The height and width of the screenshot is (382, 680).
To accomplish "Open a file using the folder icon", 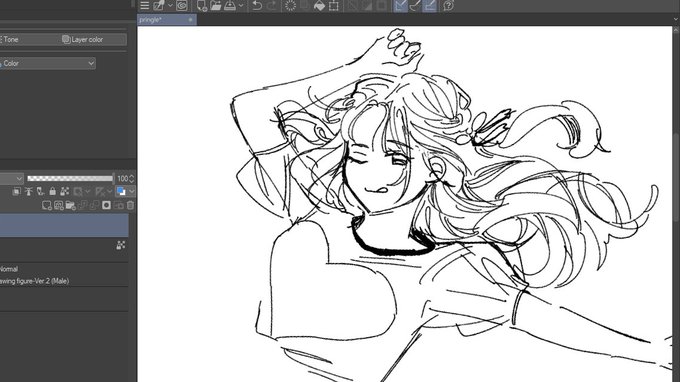I will pyautogui.click(x=216, y=5).
